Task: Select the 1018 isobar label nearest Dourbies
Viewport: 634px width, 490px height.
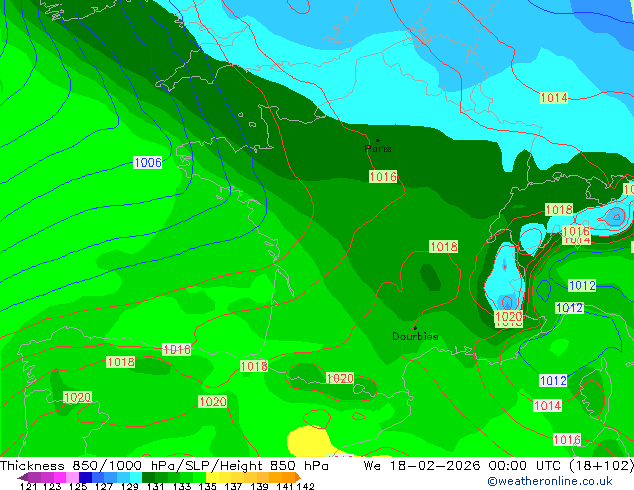Action: click(444, 246)
